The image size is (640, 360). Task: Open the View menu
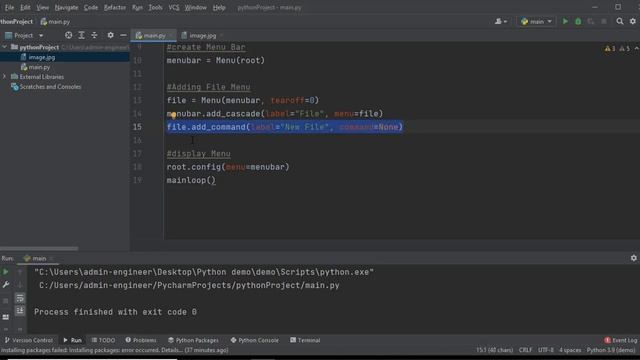(x=42, y=7)
